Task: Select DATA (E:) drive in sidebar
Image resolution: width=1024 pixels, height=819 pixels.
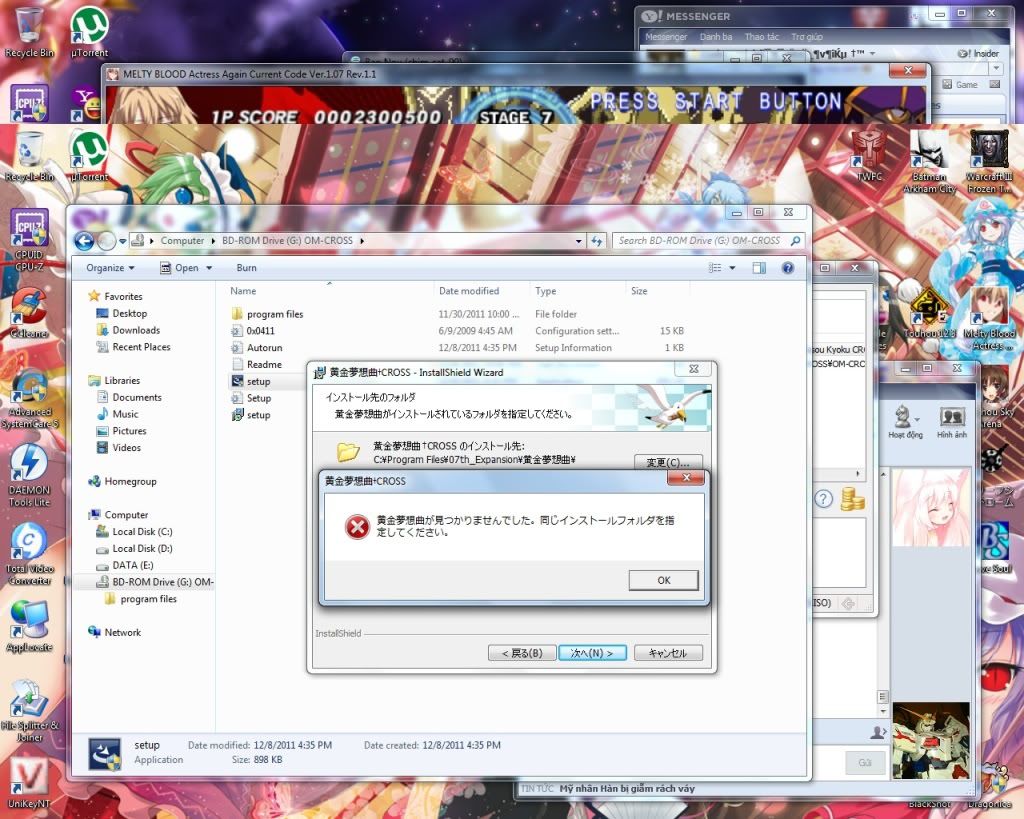Action: pyautogui.click(x=132, y=565)
